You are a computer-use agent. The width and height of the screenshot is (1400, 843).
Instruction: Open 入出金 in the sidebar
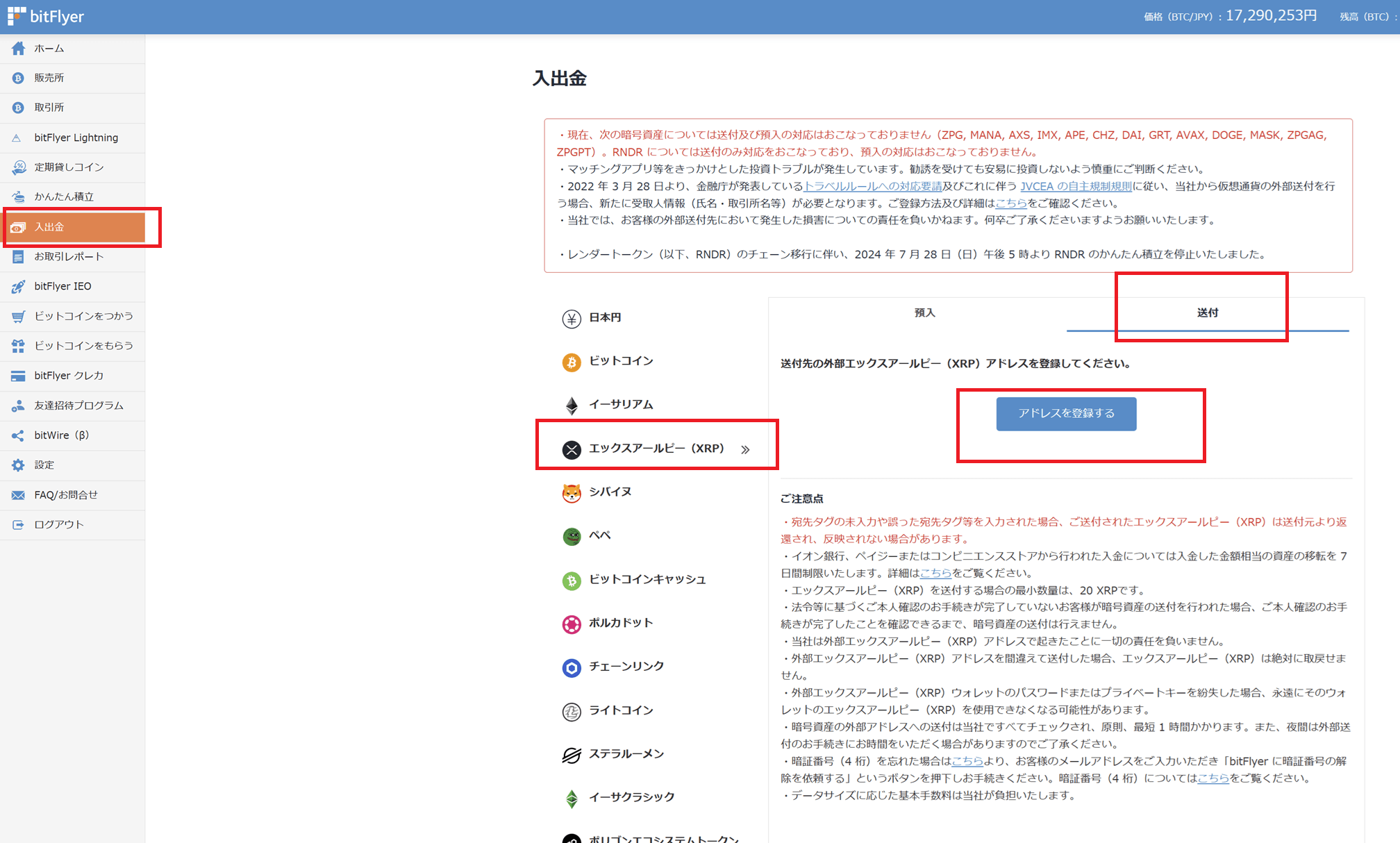pyautogui.click(x=73, y=227)
